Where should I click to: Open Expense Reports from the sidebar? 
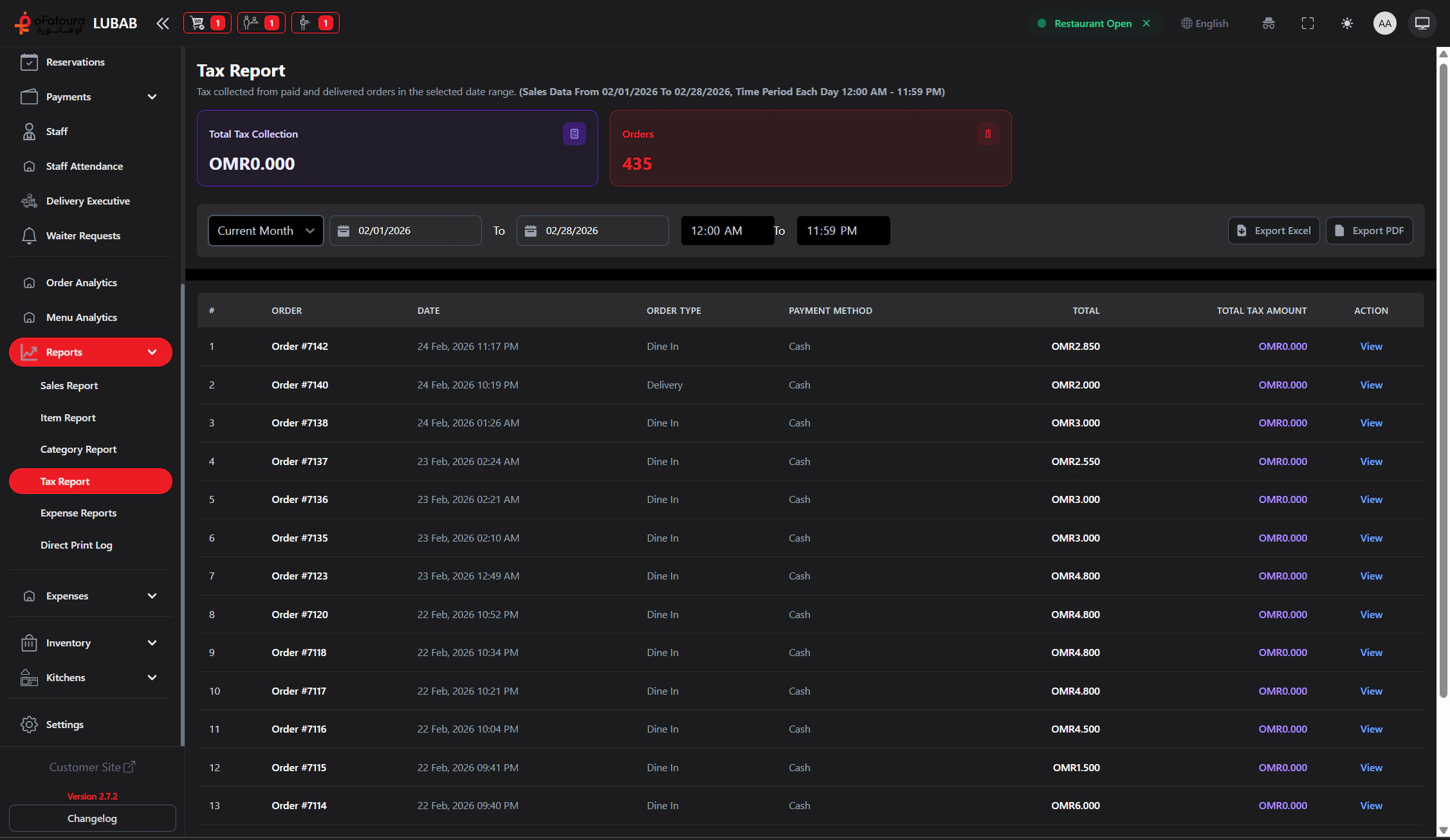(x=78, y=513)
